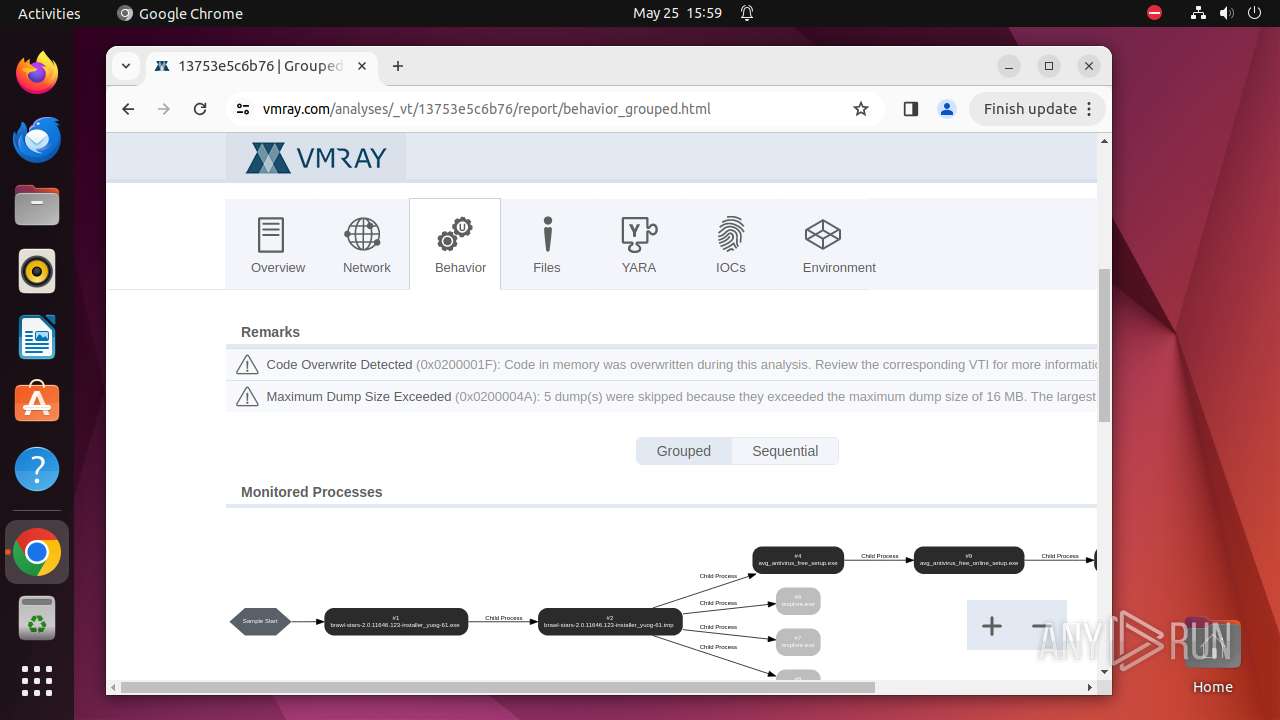Open the Files report tab

tap(547, 245)
